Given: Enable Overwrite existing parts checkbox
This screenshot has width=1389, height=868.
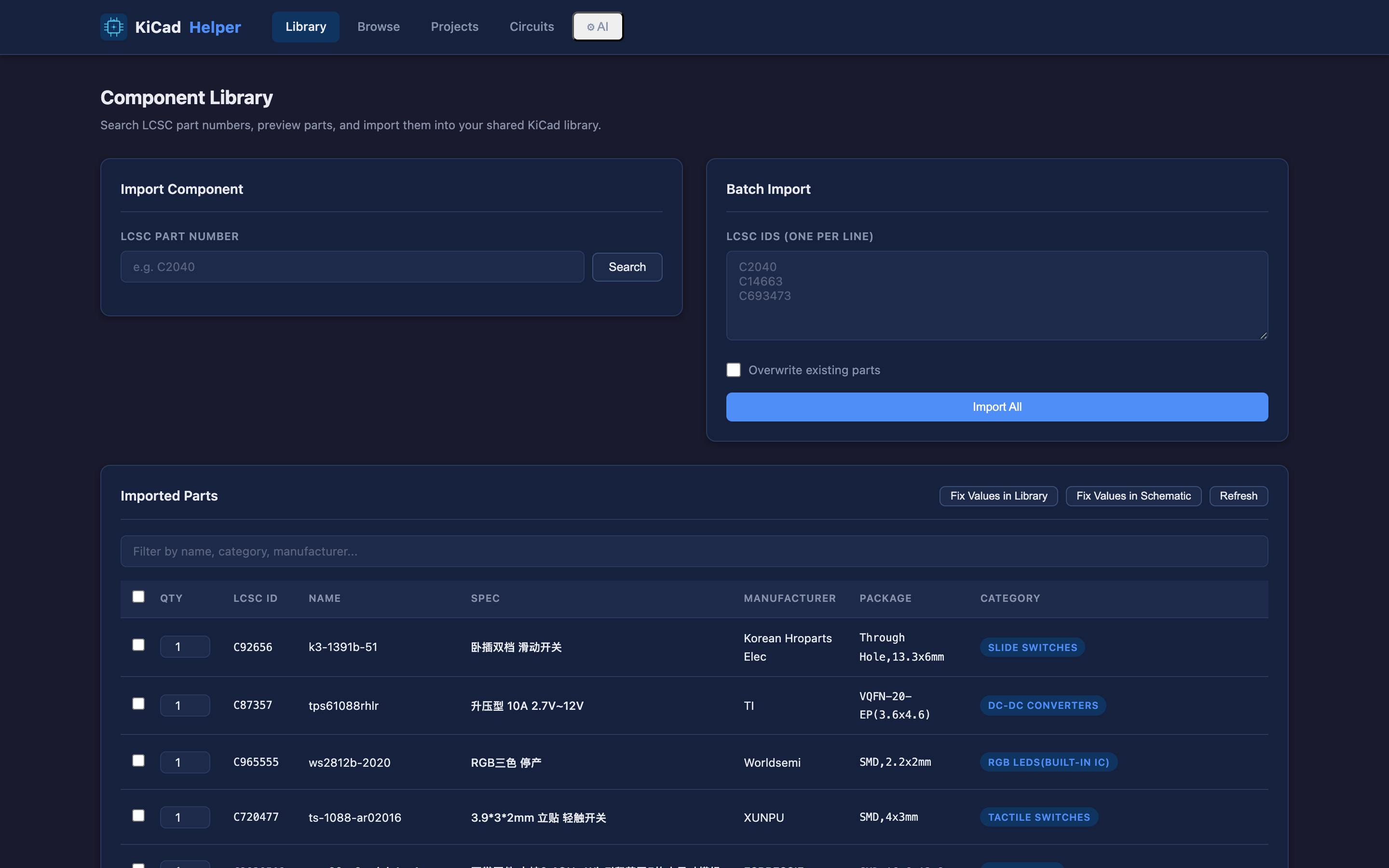Looking at the screenshot, I should (x=734, y=370).
